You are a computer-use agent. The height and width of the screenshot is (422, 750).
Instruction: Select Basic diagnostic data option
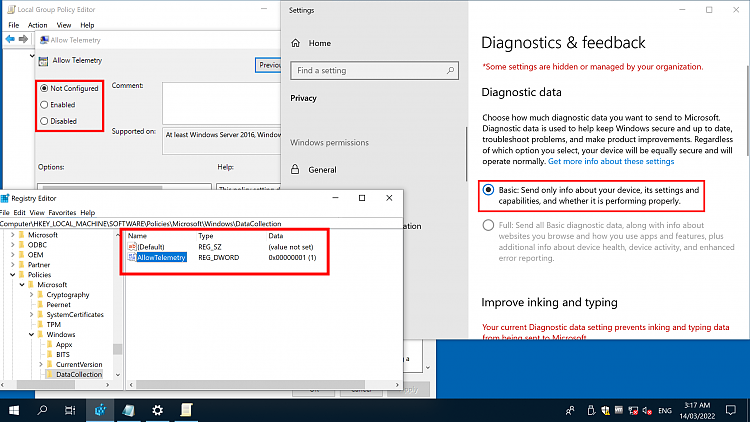click(488, 190)
